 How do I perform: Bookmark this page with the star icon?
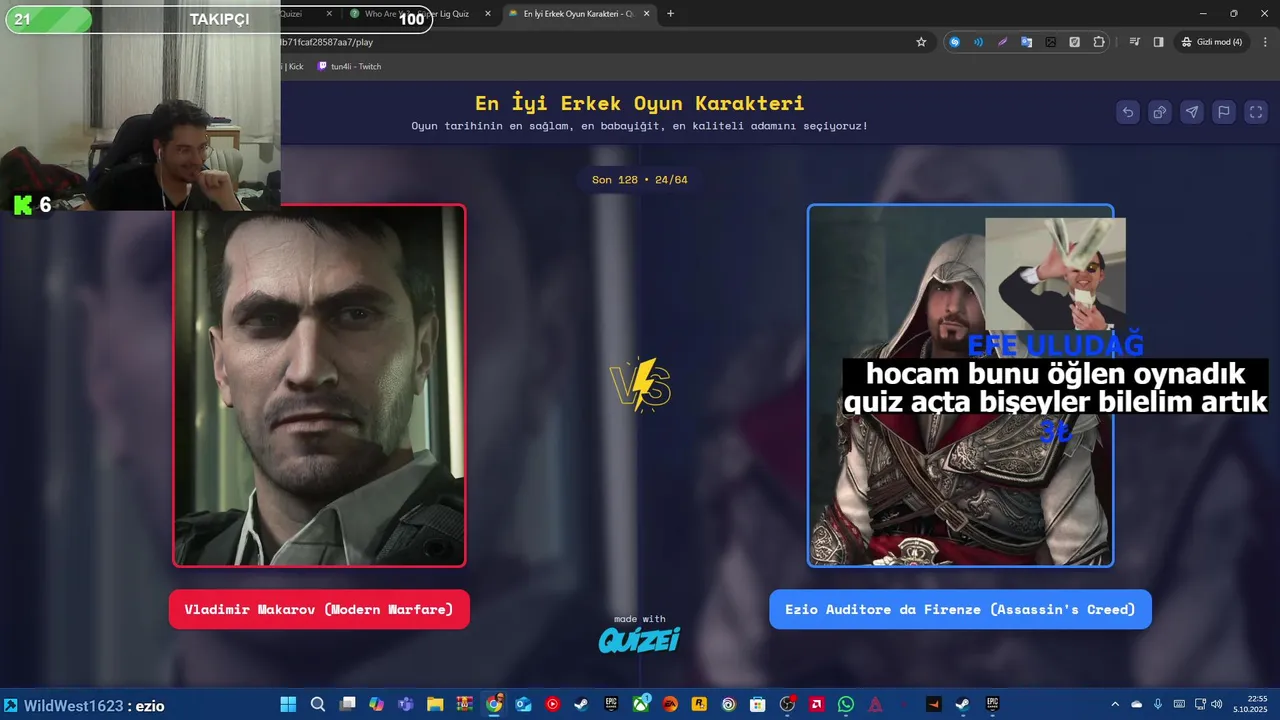click(x=921, y=42)
